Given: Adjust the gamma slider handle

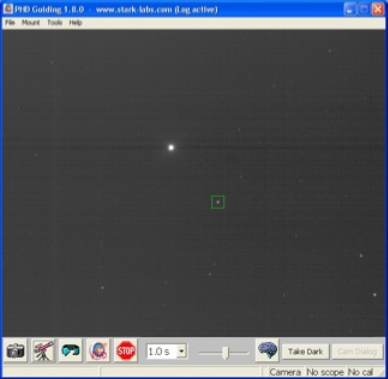Looking at the screenshot, I should click(226, 353).
